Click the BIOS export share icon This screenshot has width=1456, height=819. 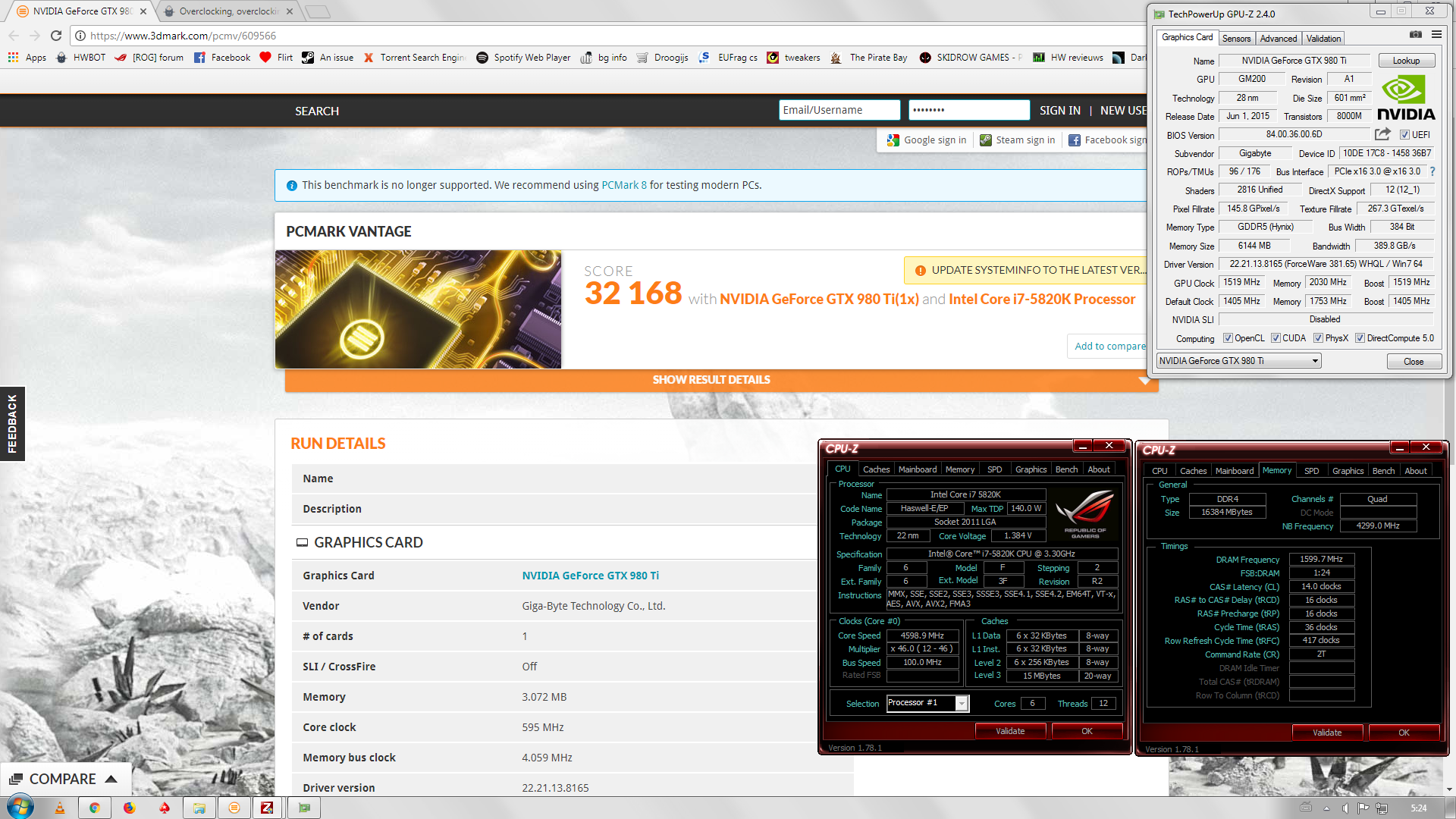[x=1382, y=134]
